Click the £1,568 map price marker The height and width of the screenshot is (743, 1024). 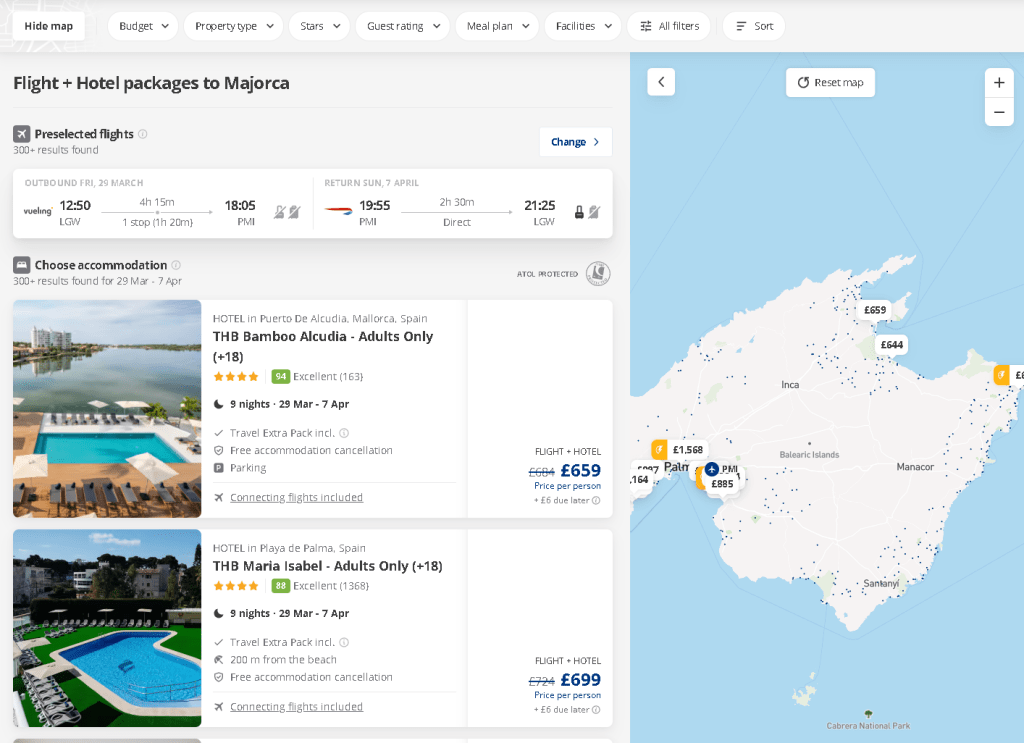pos(679,450)
